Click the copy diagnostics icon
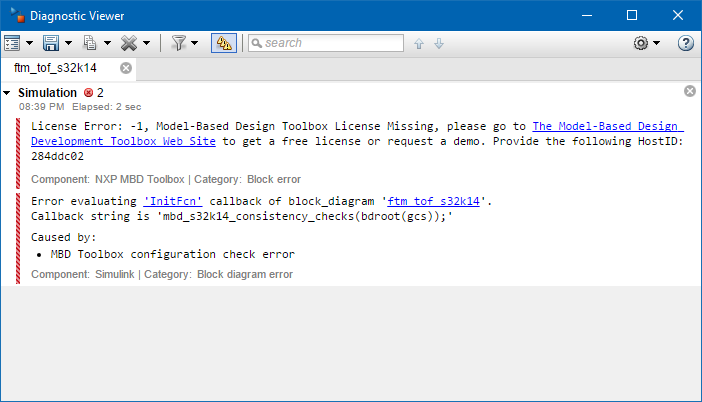The height and width of the screenshot is (402, 702). [90, 43]
